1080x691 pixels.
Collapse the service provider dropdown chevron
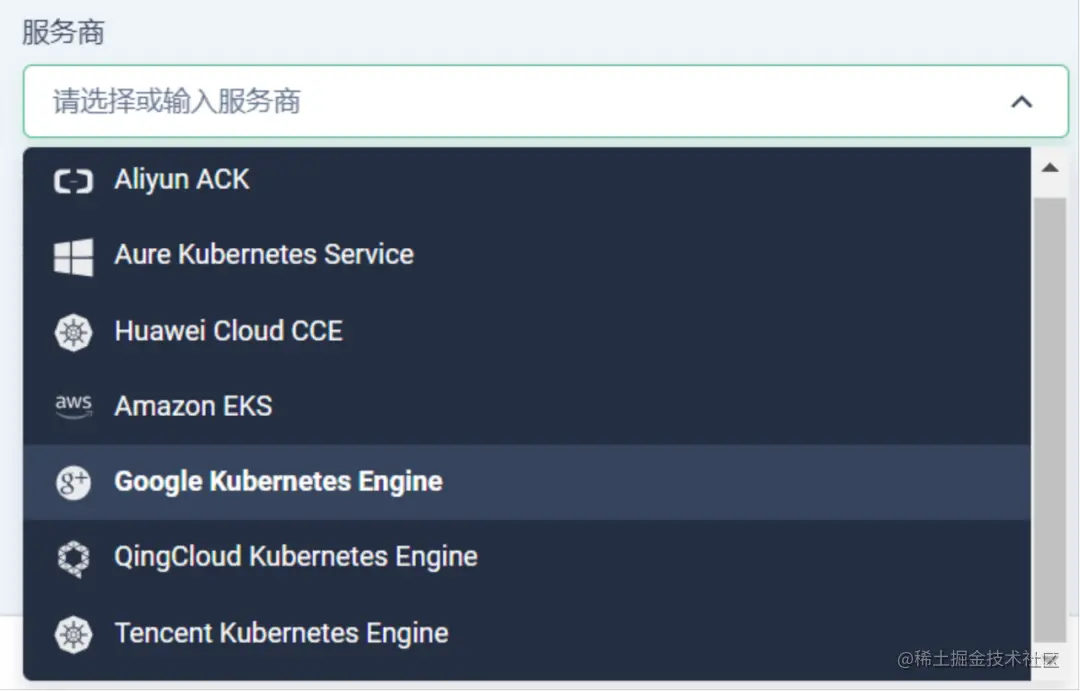click(x=1021, y=102)
